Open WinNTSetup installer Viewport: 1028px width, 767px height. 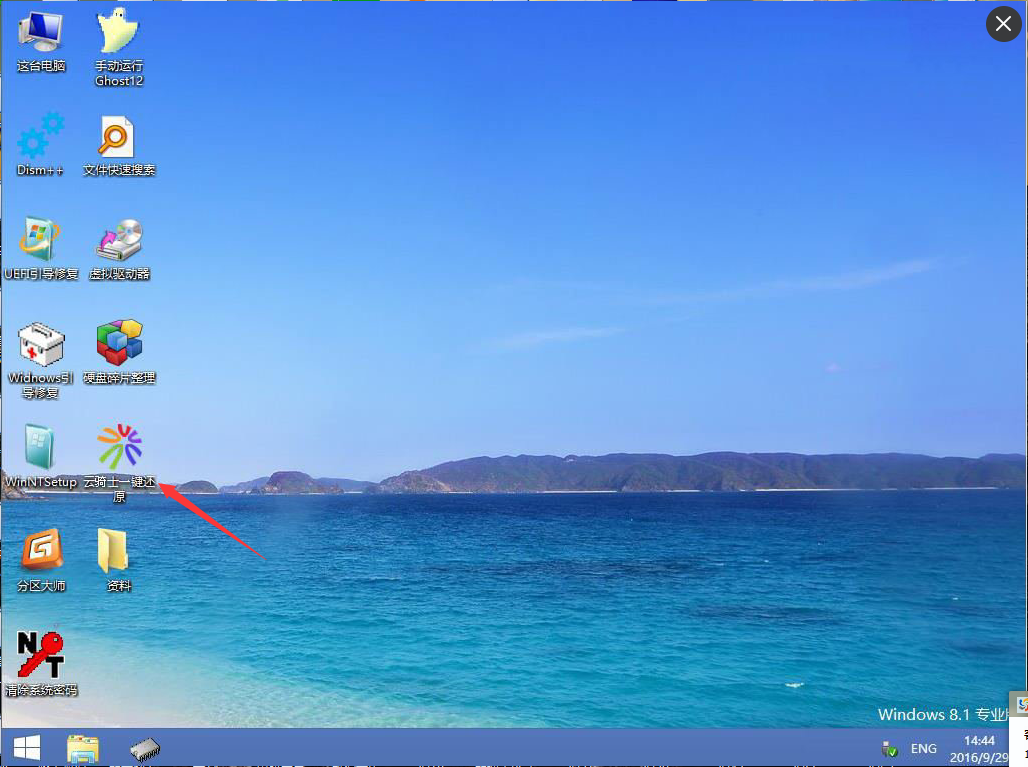tap(38, 447)
